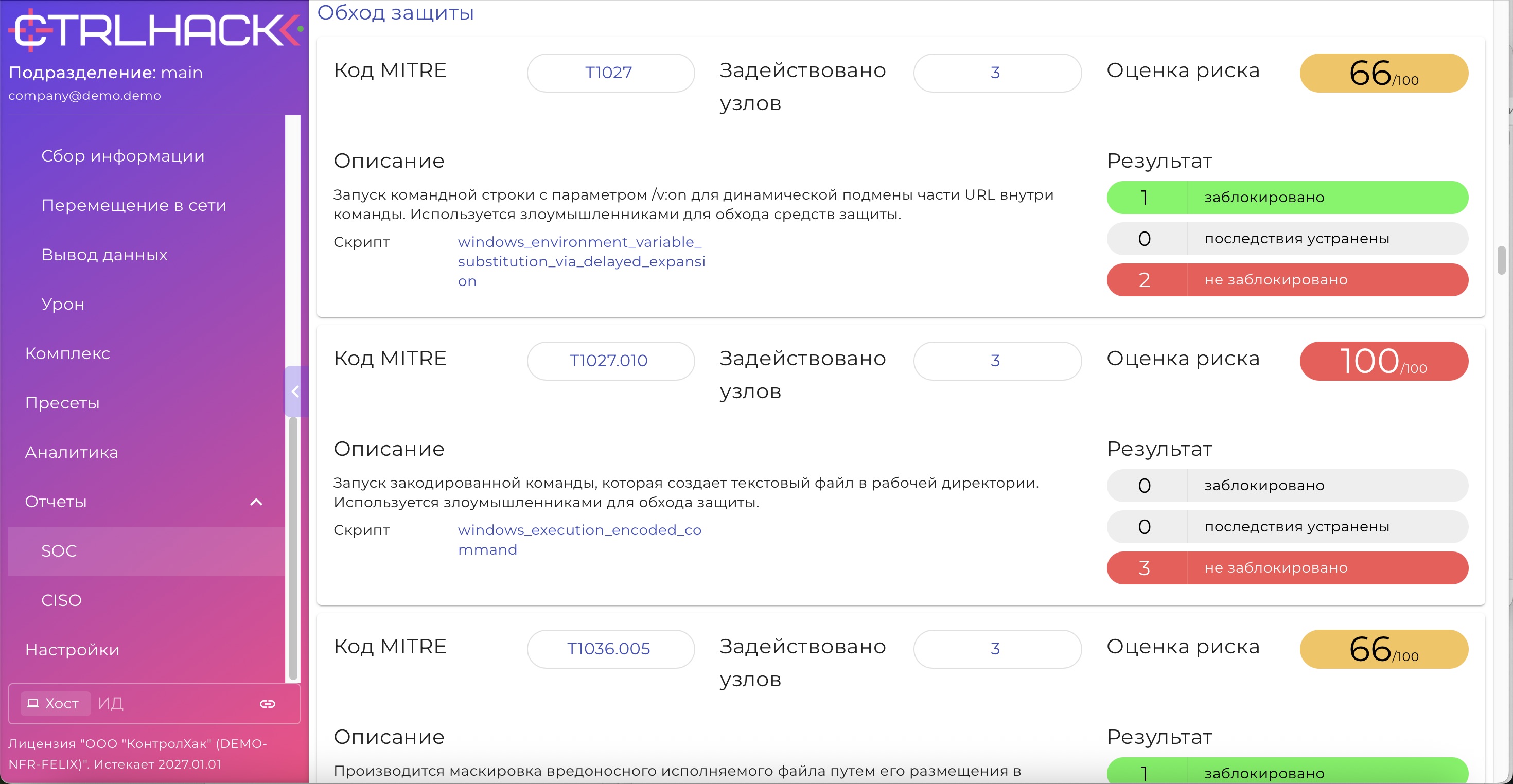
Task: Collapse sidebar with left arrow handle
Action: coord(295,391)
